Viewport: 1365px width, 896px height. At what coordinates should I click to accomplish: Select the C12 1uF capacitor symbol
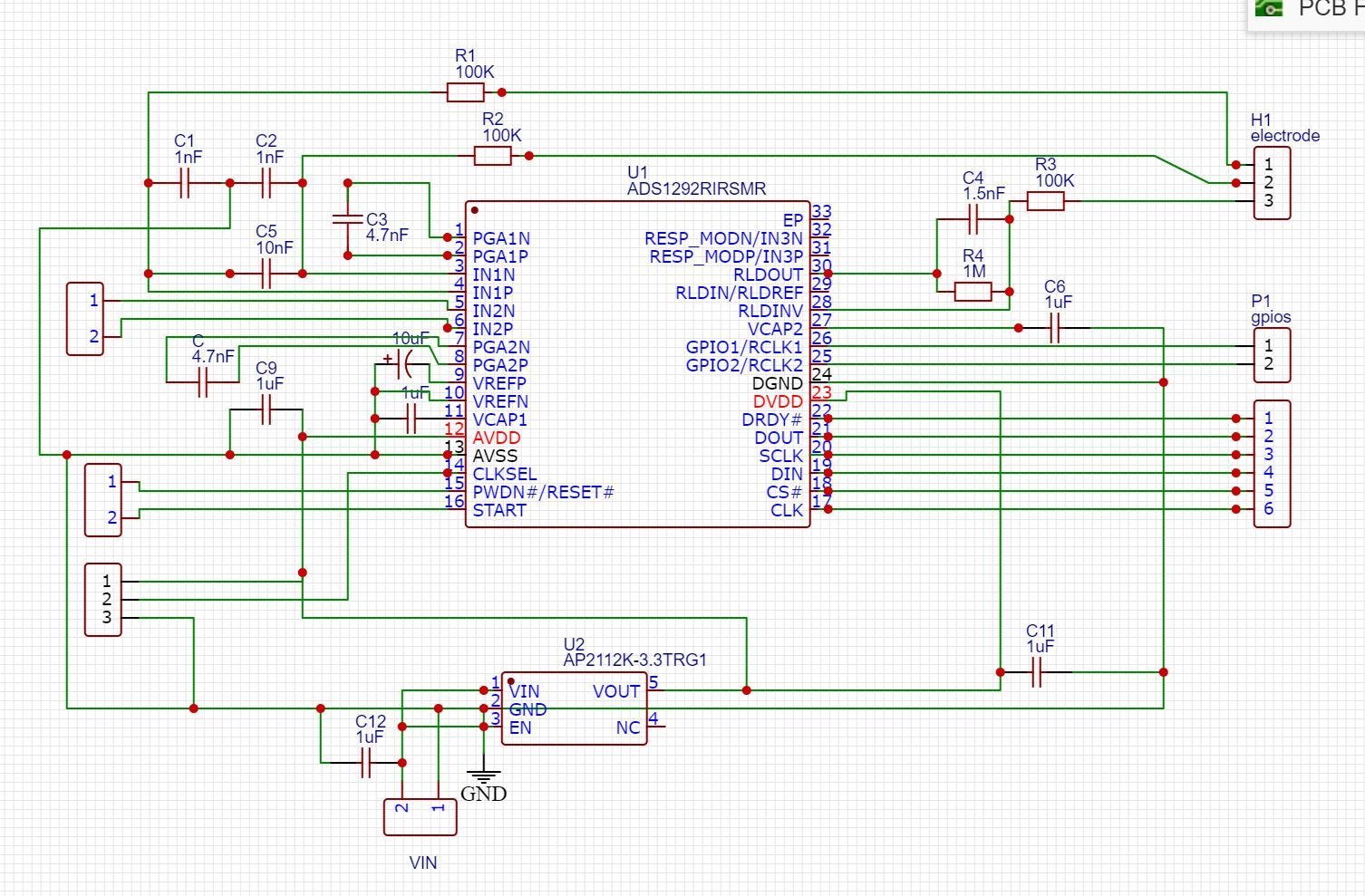[366, 763]
